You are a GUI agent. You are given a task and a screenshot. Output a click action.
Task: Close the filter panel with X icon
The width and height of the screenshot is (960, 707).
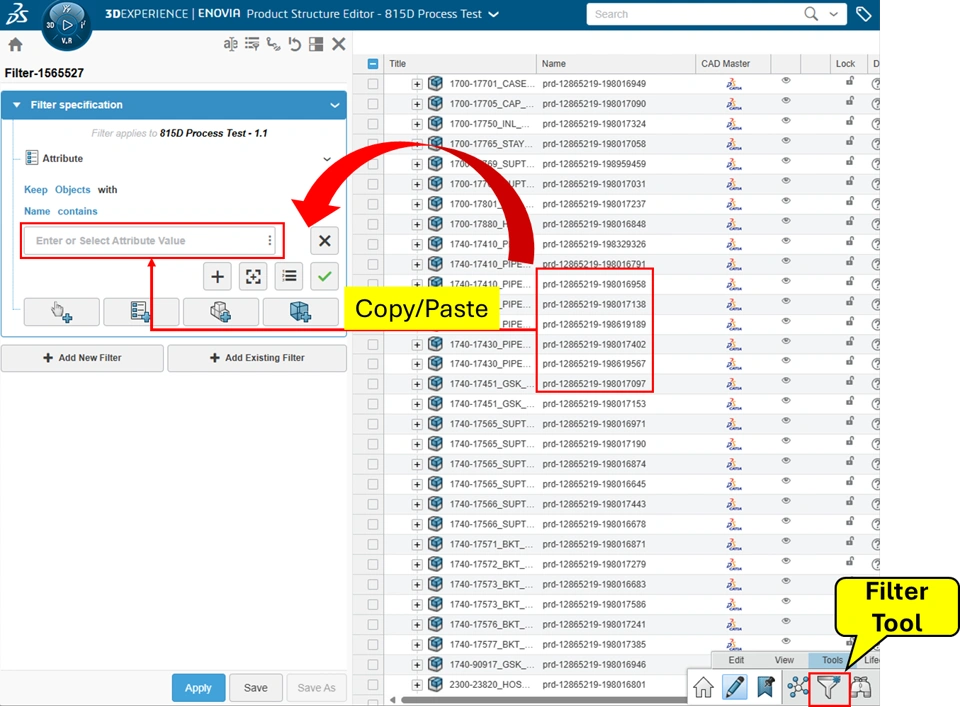pos(339,44)
